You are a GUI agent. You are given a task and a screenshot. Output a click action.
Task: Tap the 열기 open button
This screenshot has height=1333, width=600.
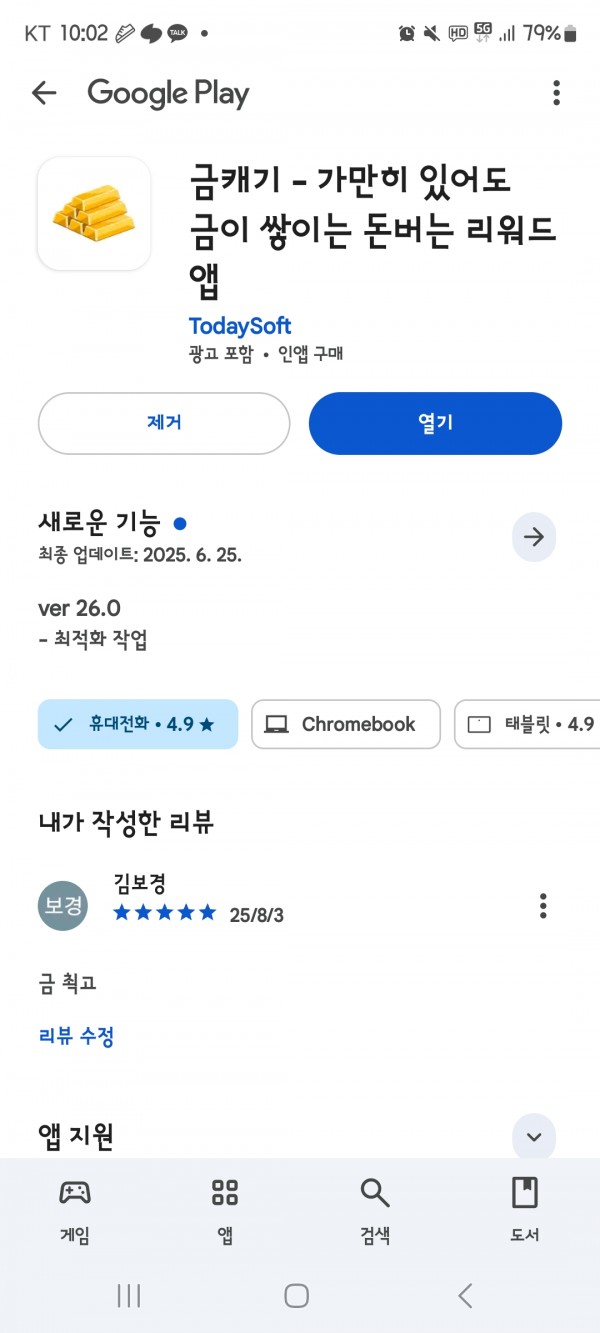436,423
